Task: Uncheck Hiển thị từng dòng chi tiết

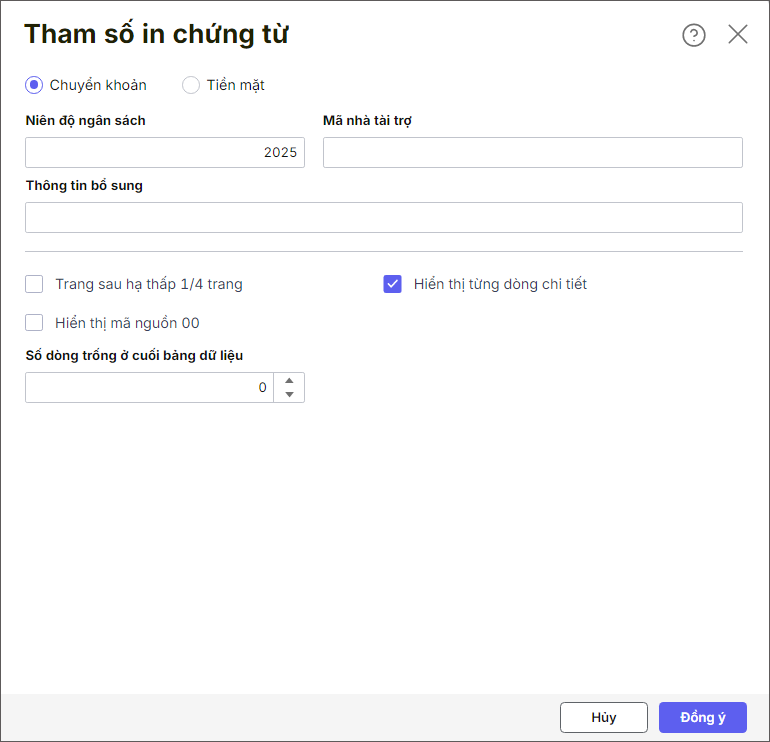Action: pos(393,284)
